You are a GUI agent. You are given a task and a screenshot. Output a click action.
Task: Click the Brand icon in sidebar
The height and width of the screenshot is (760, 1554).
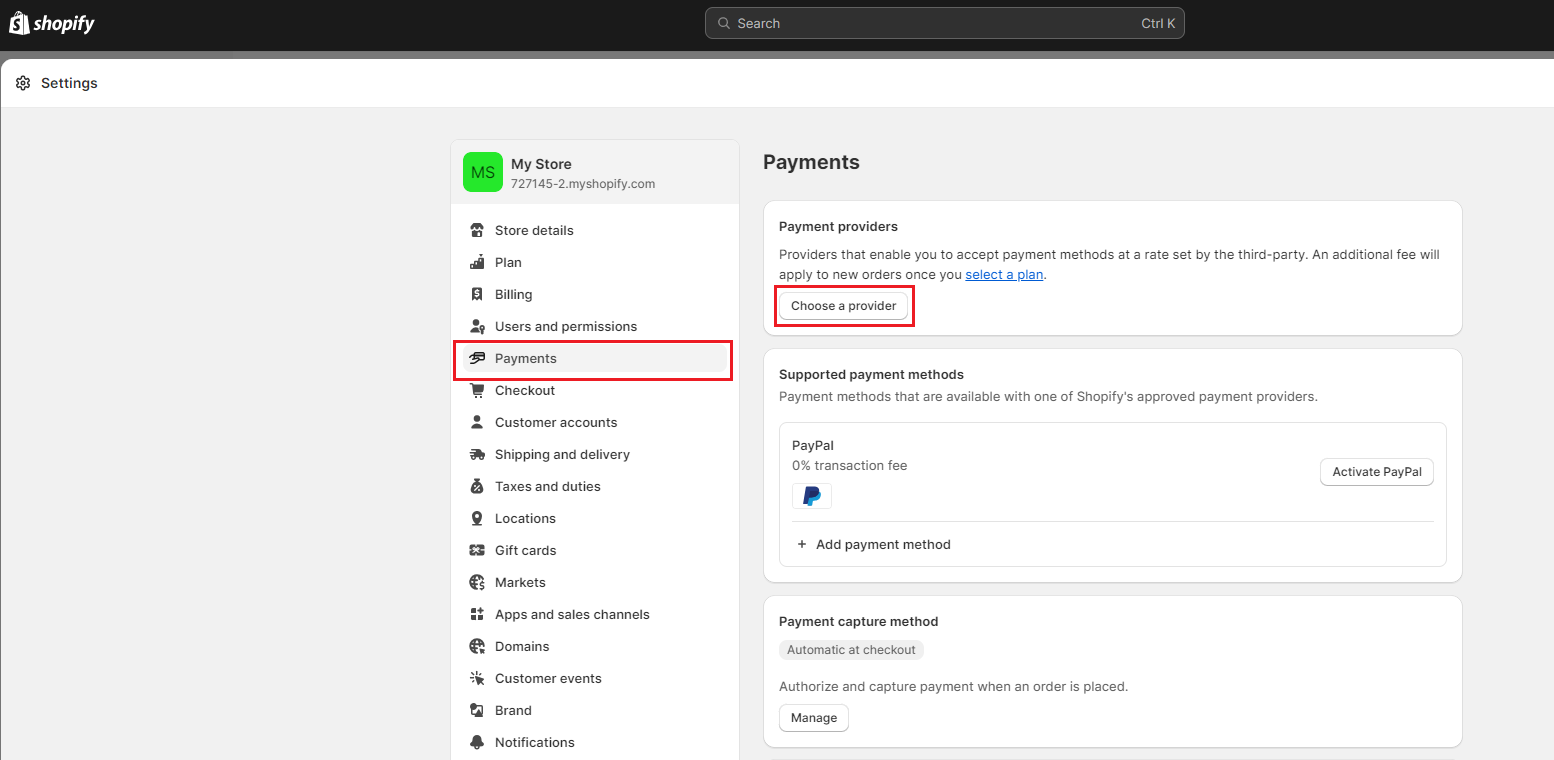tap(477, 710)
